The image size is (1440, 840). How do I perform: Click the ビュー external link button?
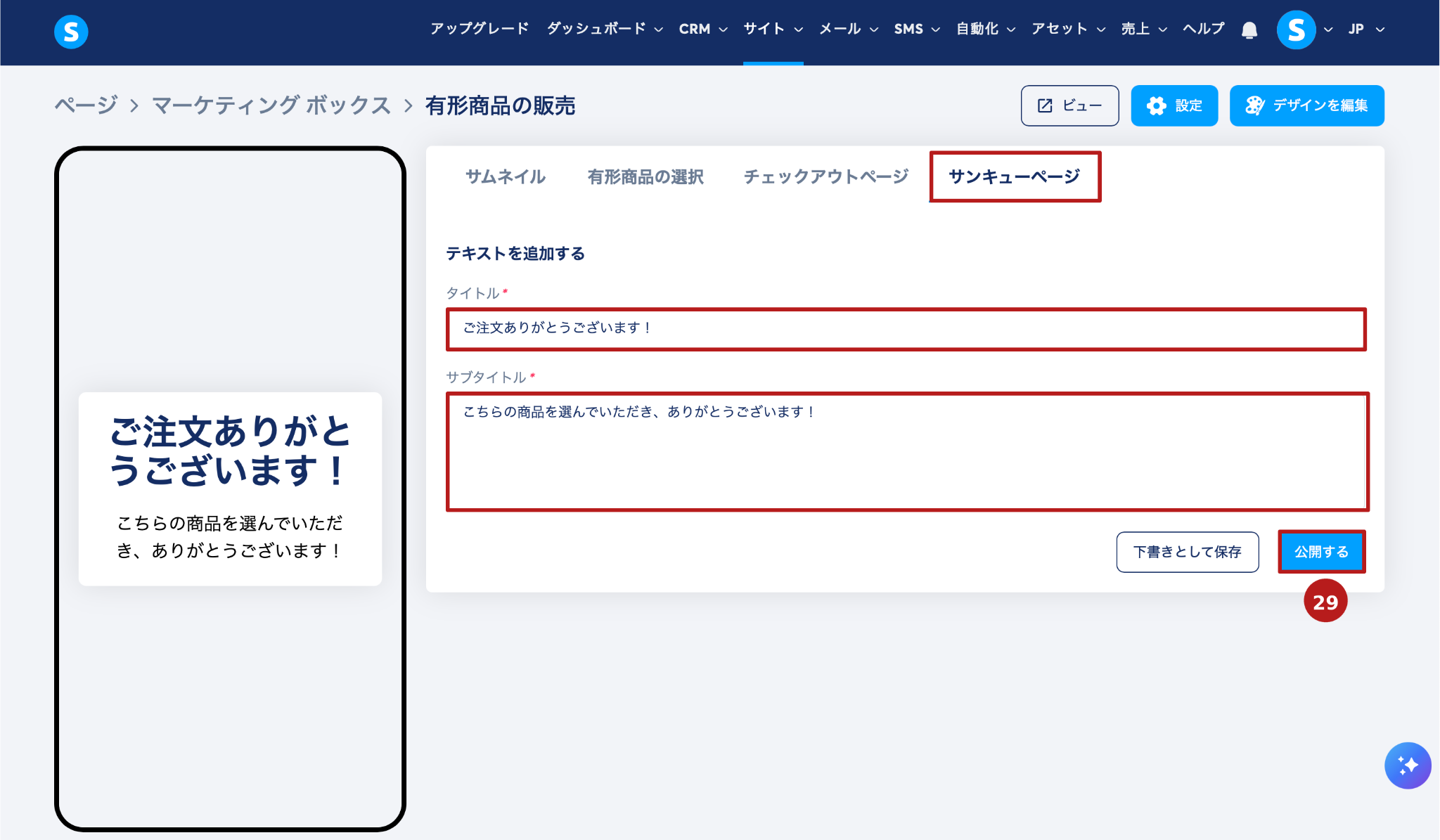tap(1069, 105)
